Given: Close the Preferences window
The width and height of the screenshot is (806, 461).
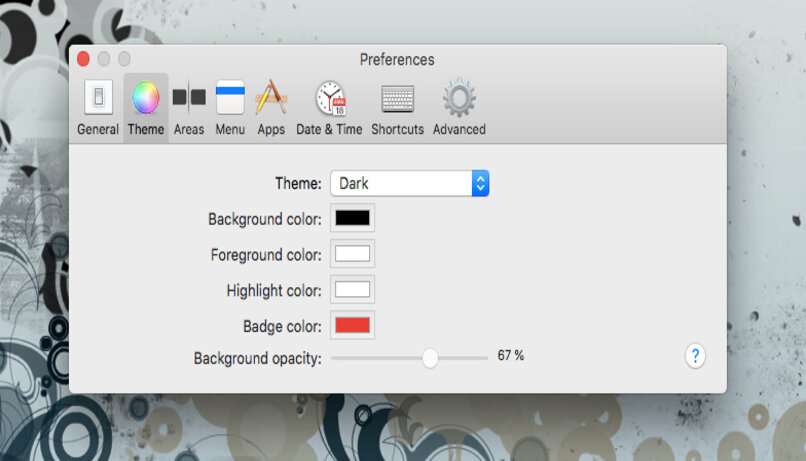Looking at the screenshot, I should pyautogui.click(x=83, y=59).
